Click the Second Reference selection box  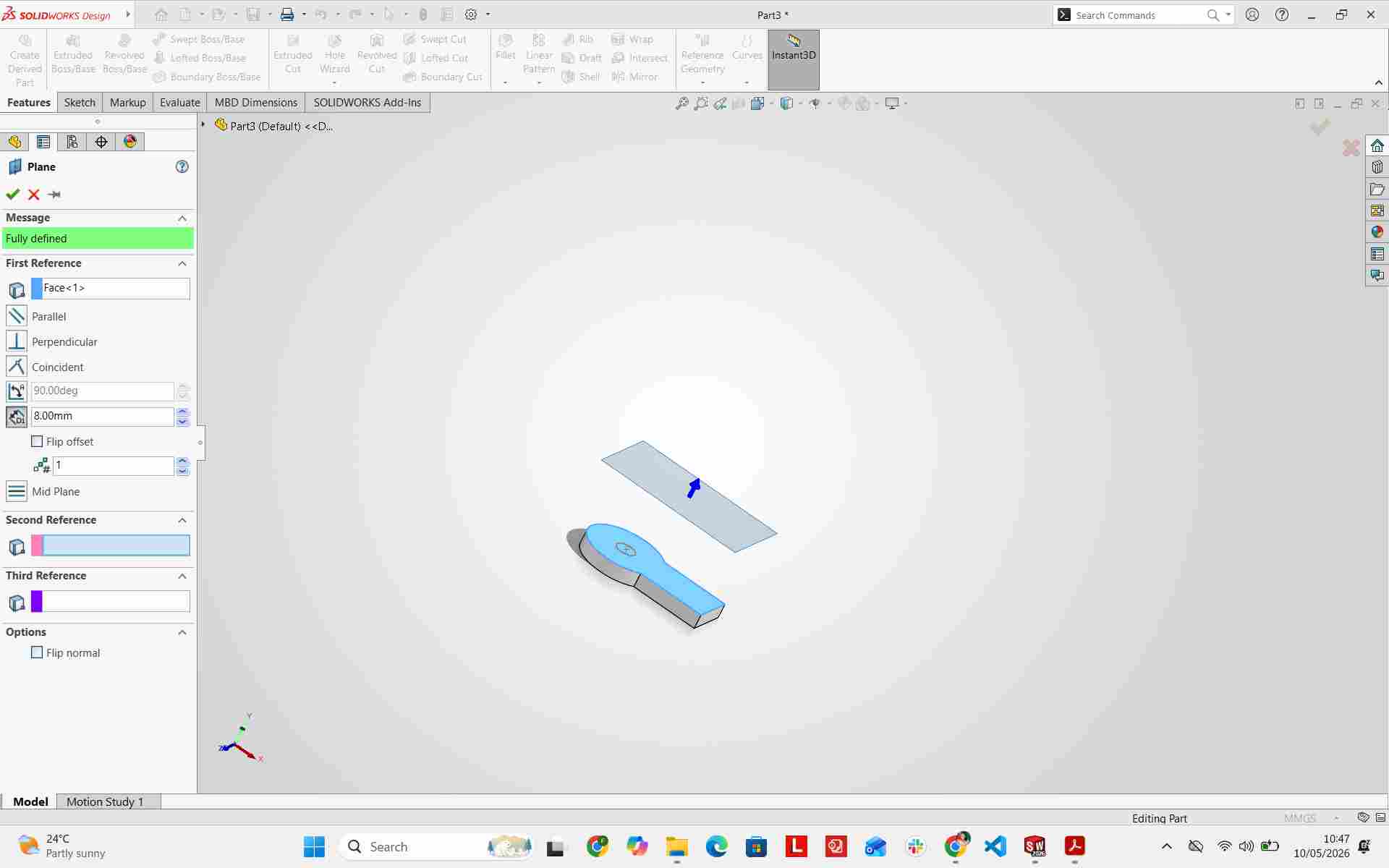(x=111, y=545)
